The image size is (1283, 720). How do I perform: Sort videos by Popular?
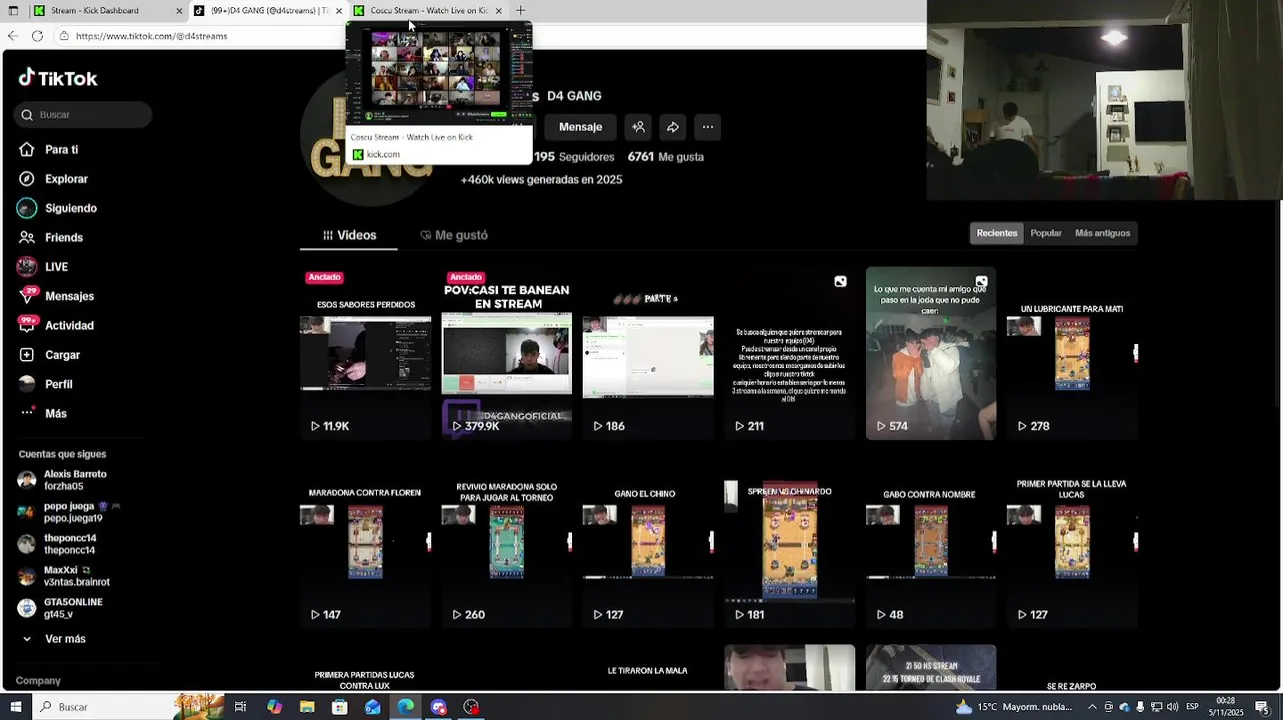[1046, 233]
